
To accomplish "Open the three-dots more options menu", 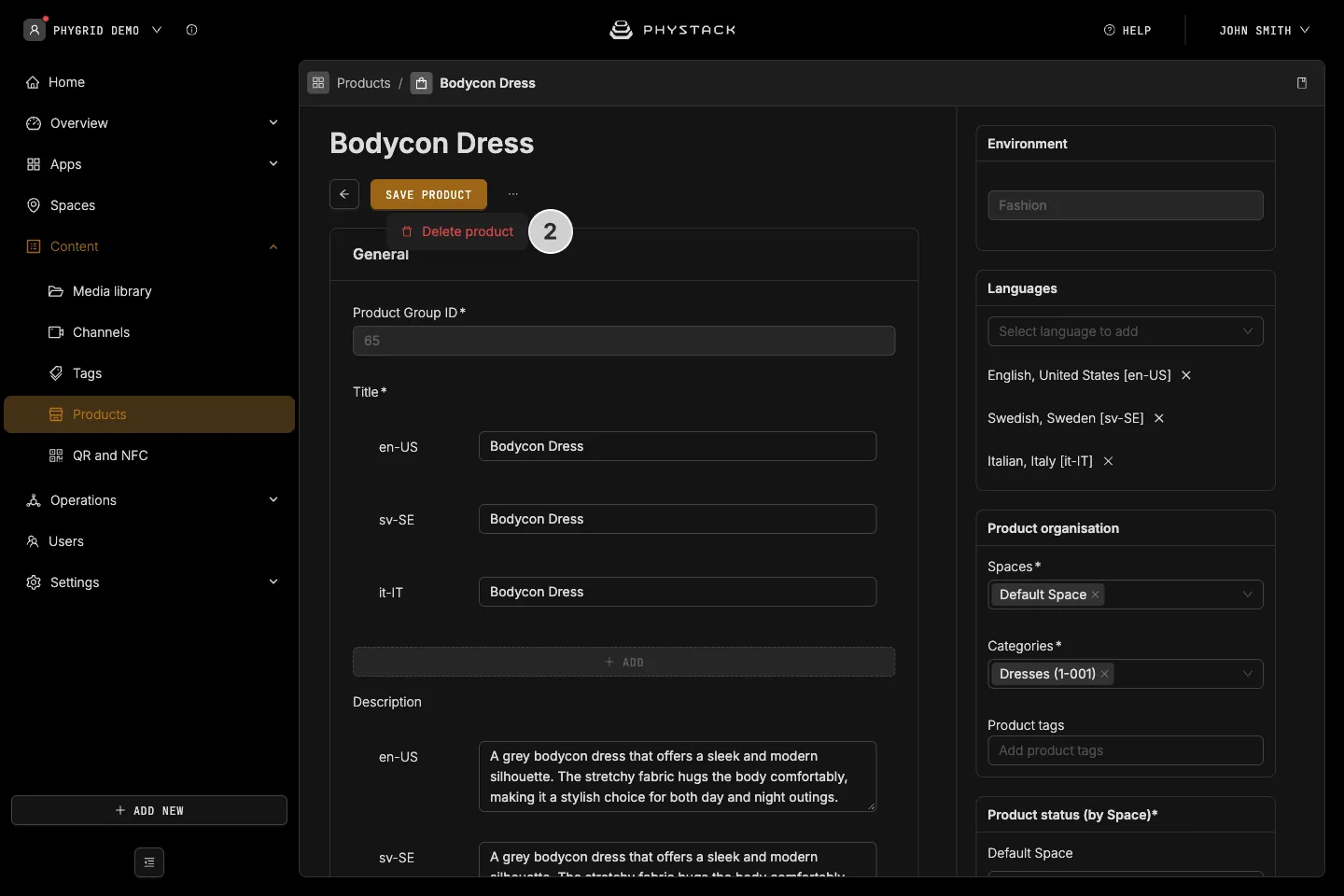I will click(512, 194).
